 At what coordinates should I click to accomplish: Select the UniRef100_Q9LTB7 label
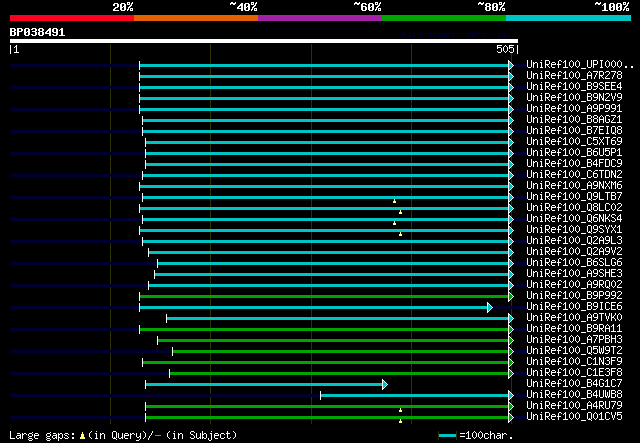click(x=574, y=197)
